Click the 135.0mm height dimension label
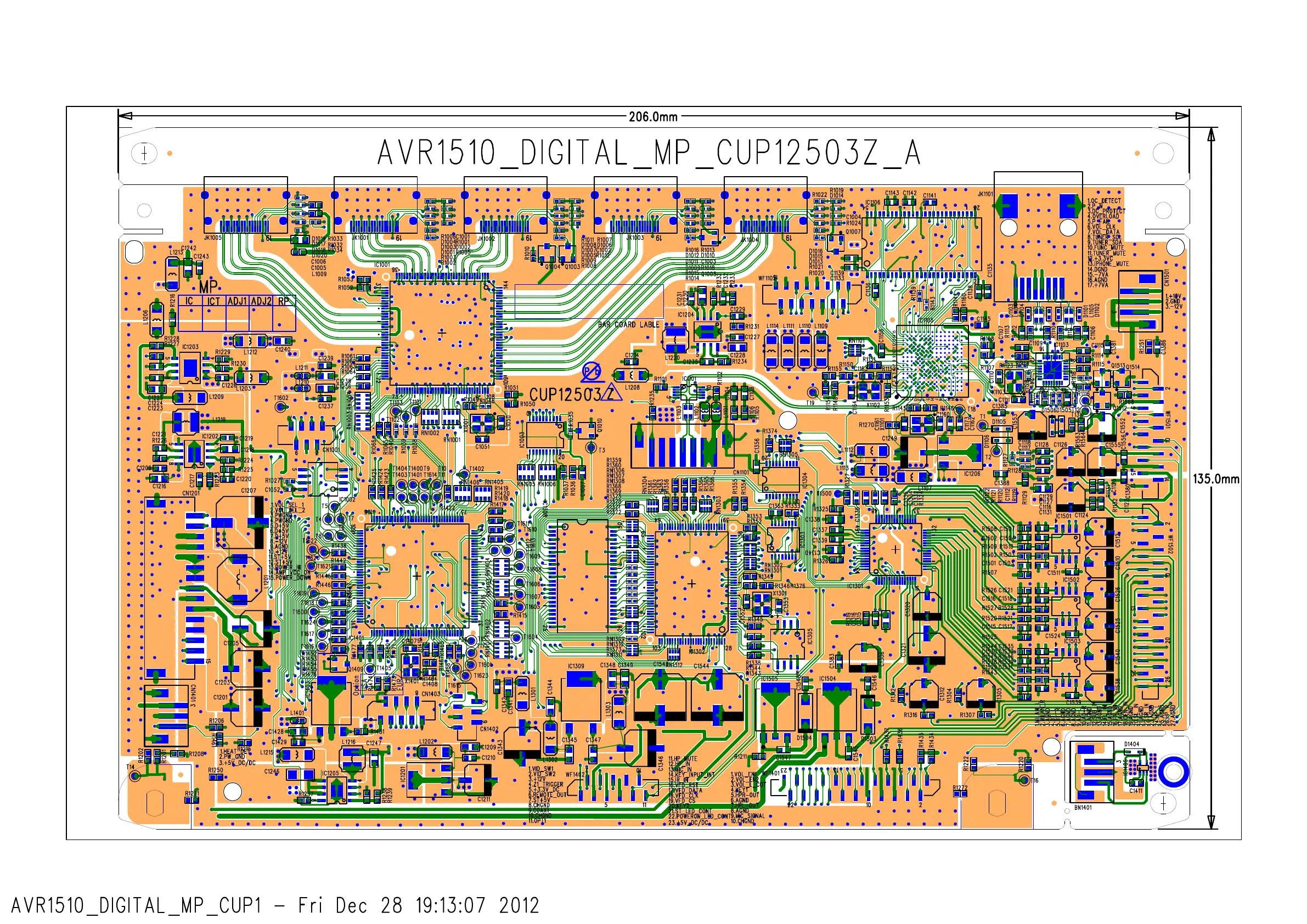Viewport: 1307px width, 924px height. (1216, 479)
